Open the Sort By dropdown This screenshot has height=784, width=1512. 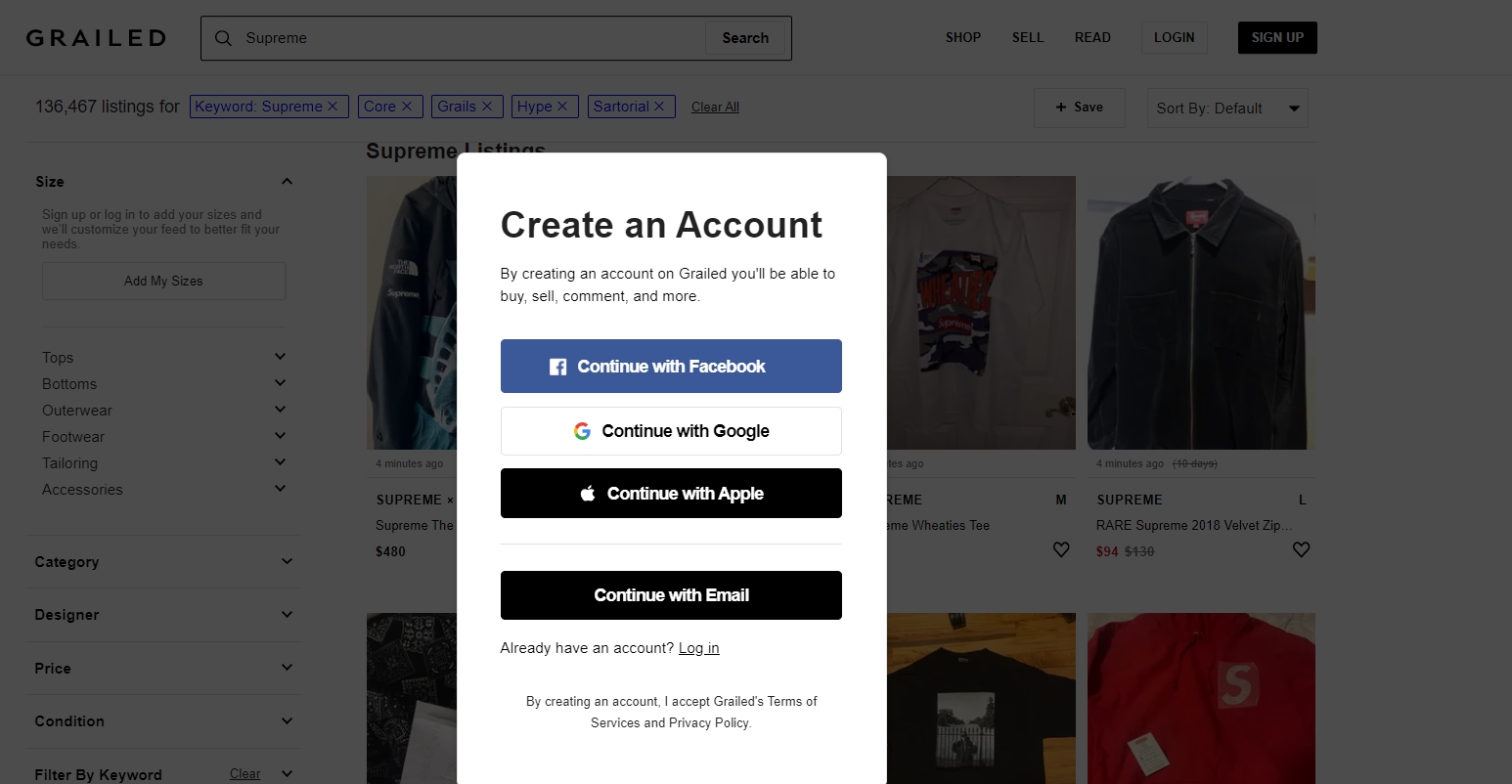pyautogui.click(x=1227, y=108)
